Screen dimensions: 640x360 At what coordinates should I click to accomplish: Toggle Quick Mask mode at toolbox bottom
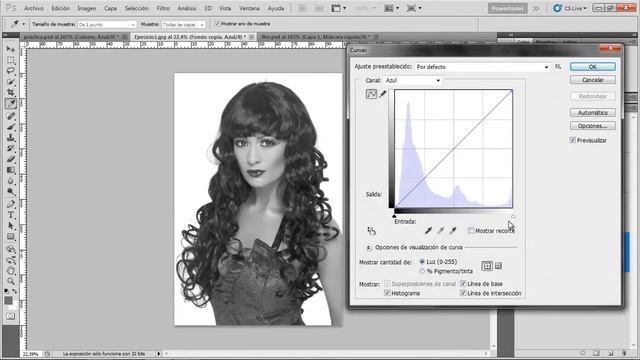coord(11,316)
